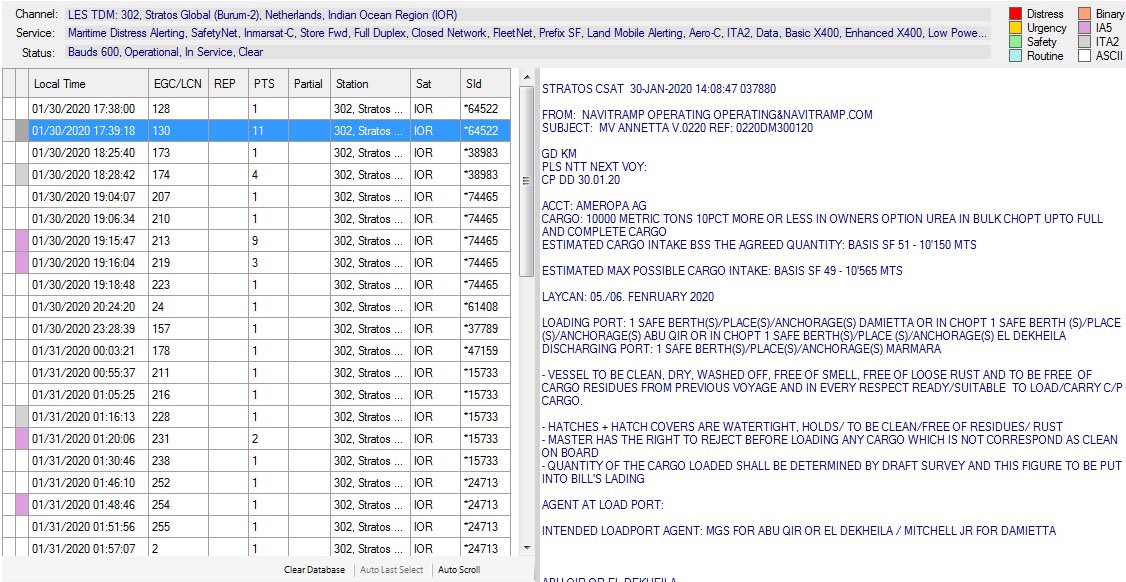Image resolution: width=1126 pixels, height=582 pixels.
Task: Click the red Distress color swatch
Action: [1015, 14]
